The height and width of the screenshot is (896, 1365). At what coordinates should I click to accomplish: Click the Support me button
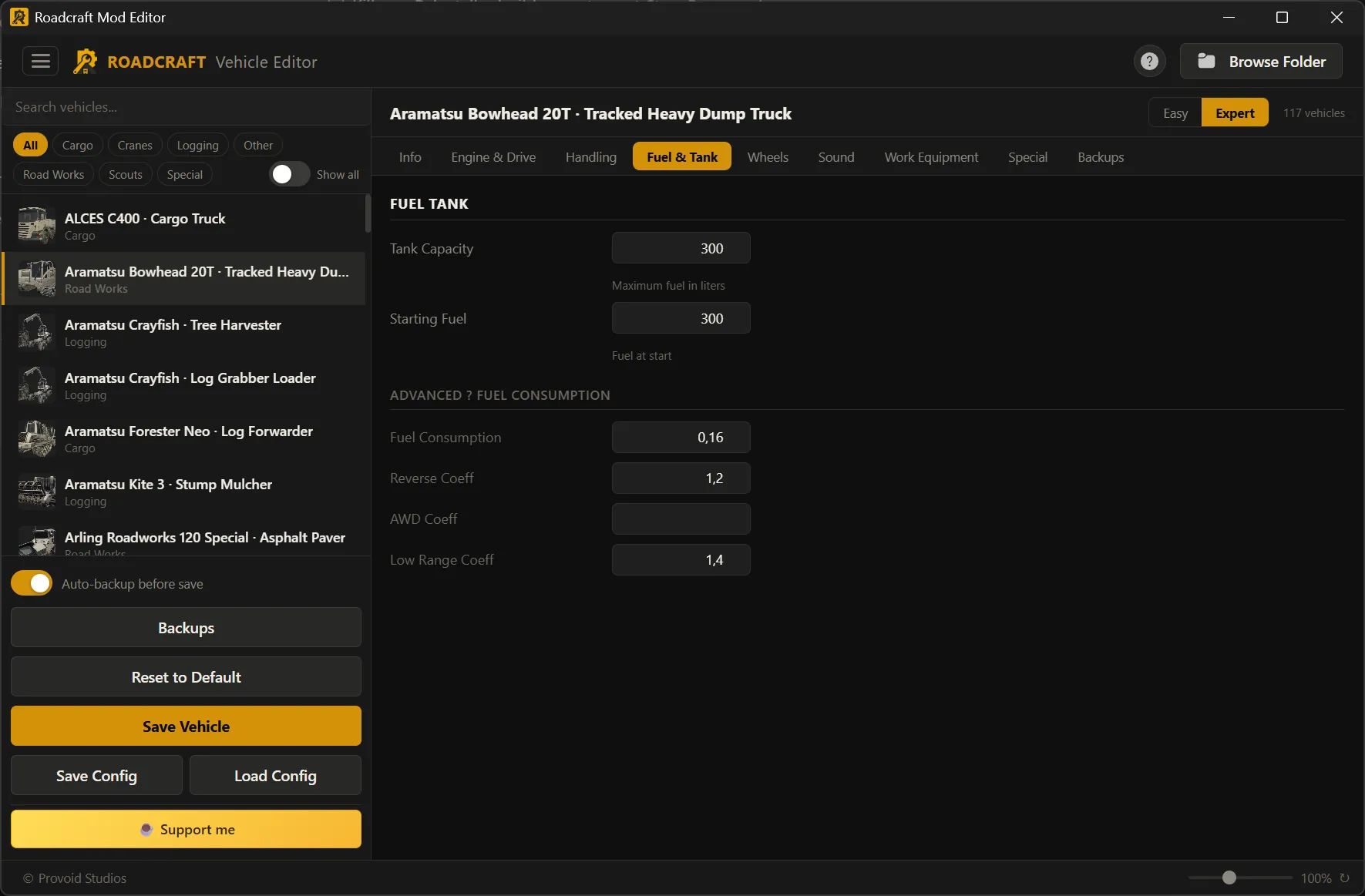click(186, 829)
